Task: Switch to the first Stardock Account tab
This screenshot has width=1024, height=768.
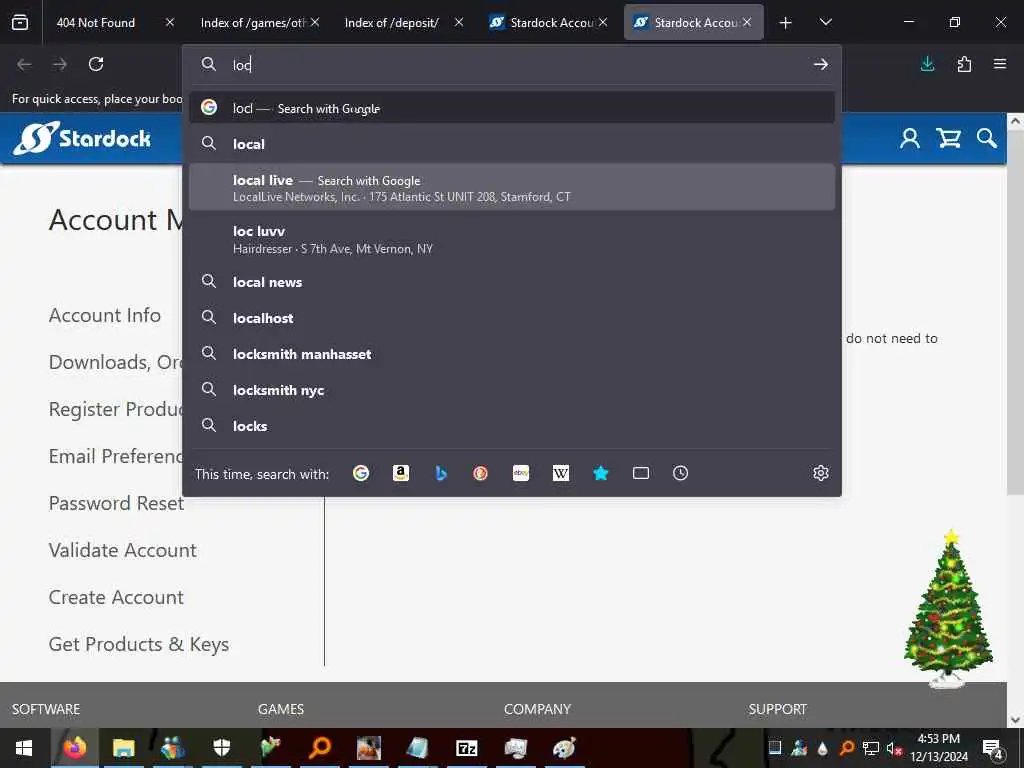Action: coord(542,22)
